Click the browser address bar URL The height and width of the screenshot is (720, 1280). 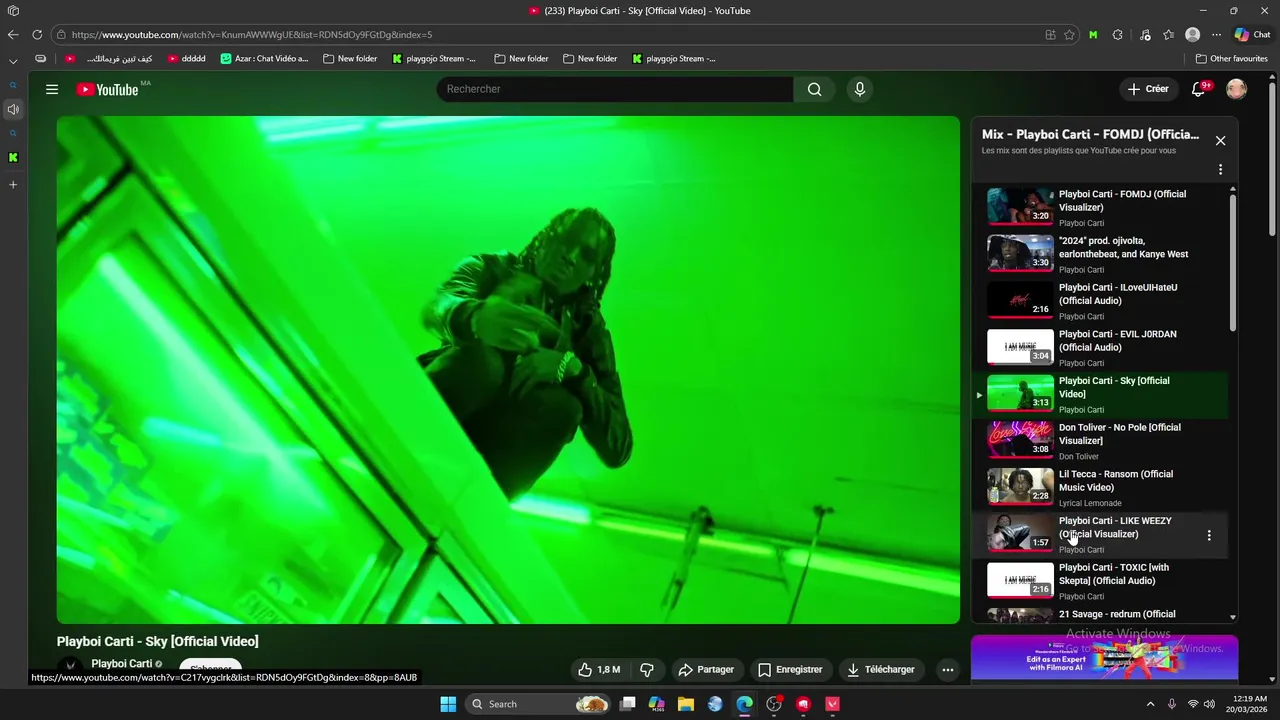pyautogui.click(x=252, y=34)
